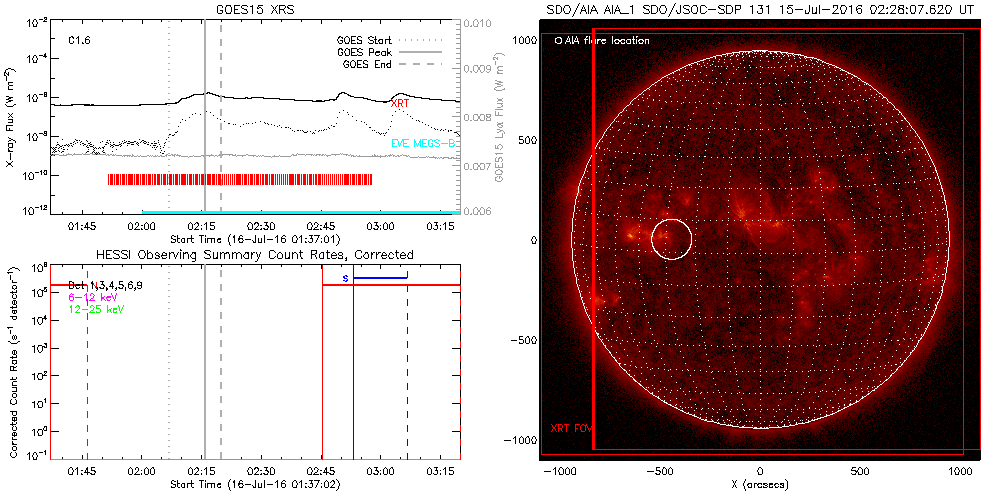Viewport: 1000px width, 500px height.
Task: Click the C1.6 flare class label
Action: coord(80,41)
